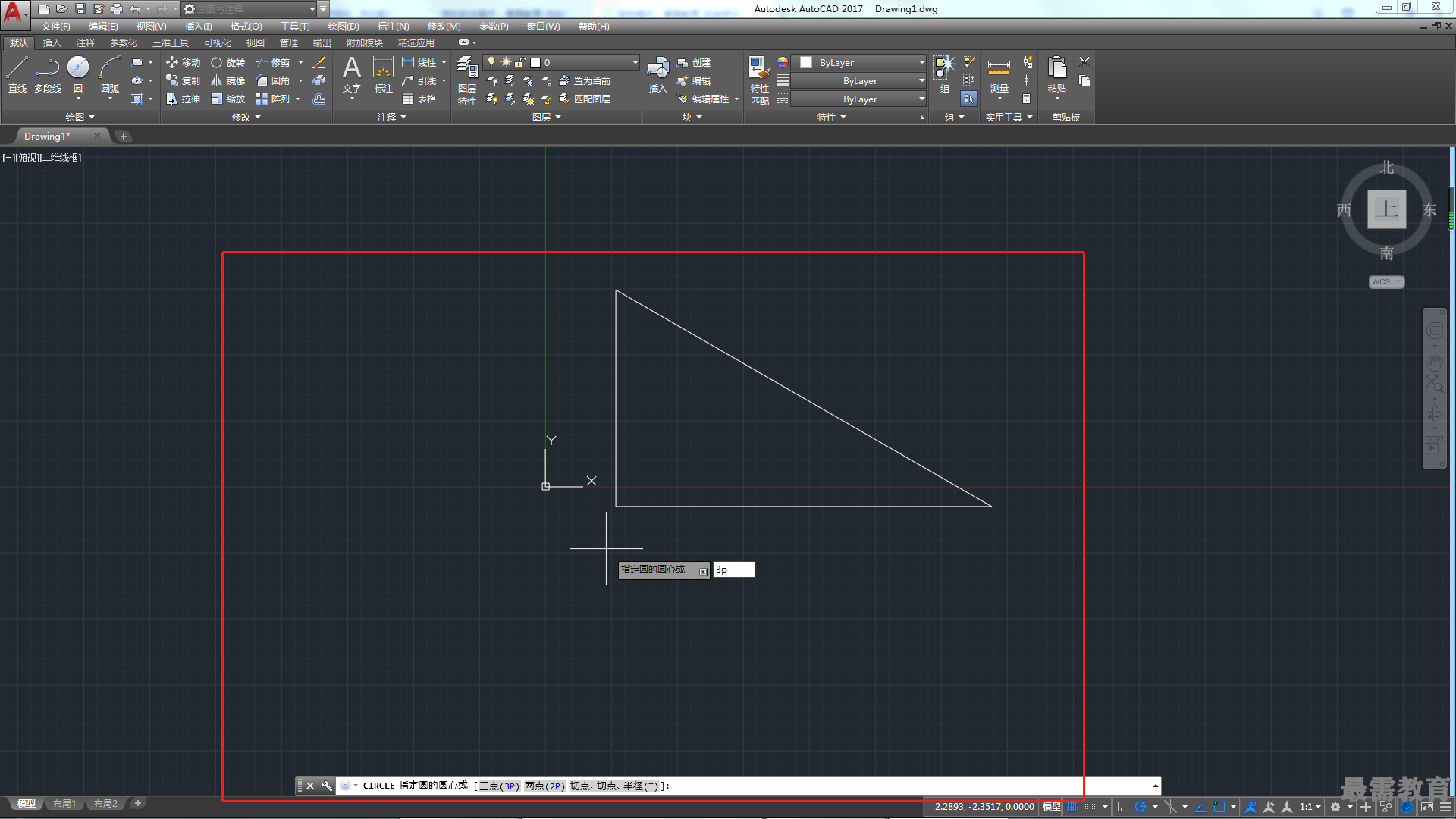Screen dimensions: 1456x819
Task: Click the 测量 (Measure) tool
Action: click(999, 74)
